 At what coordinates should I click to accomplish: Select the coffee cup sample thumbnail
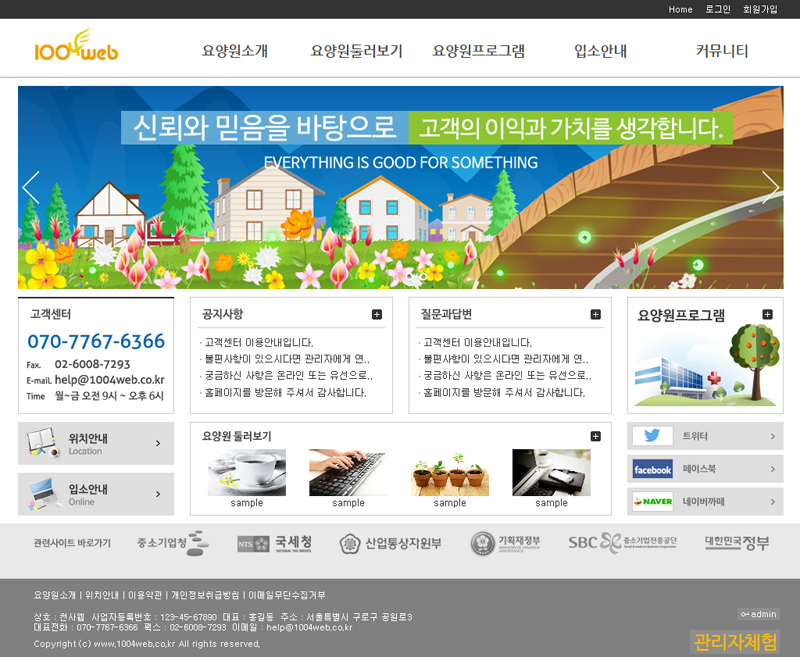(246, 472)
